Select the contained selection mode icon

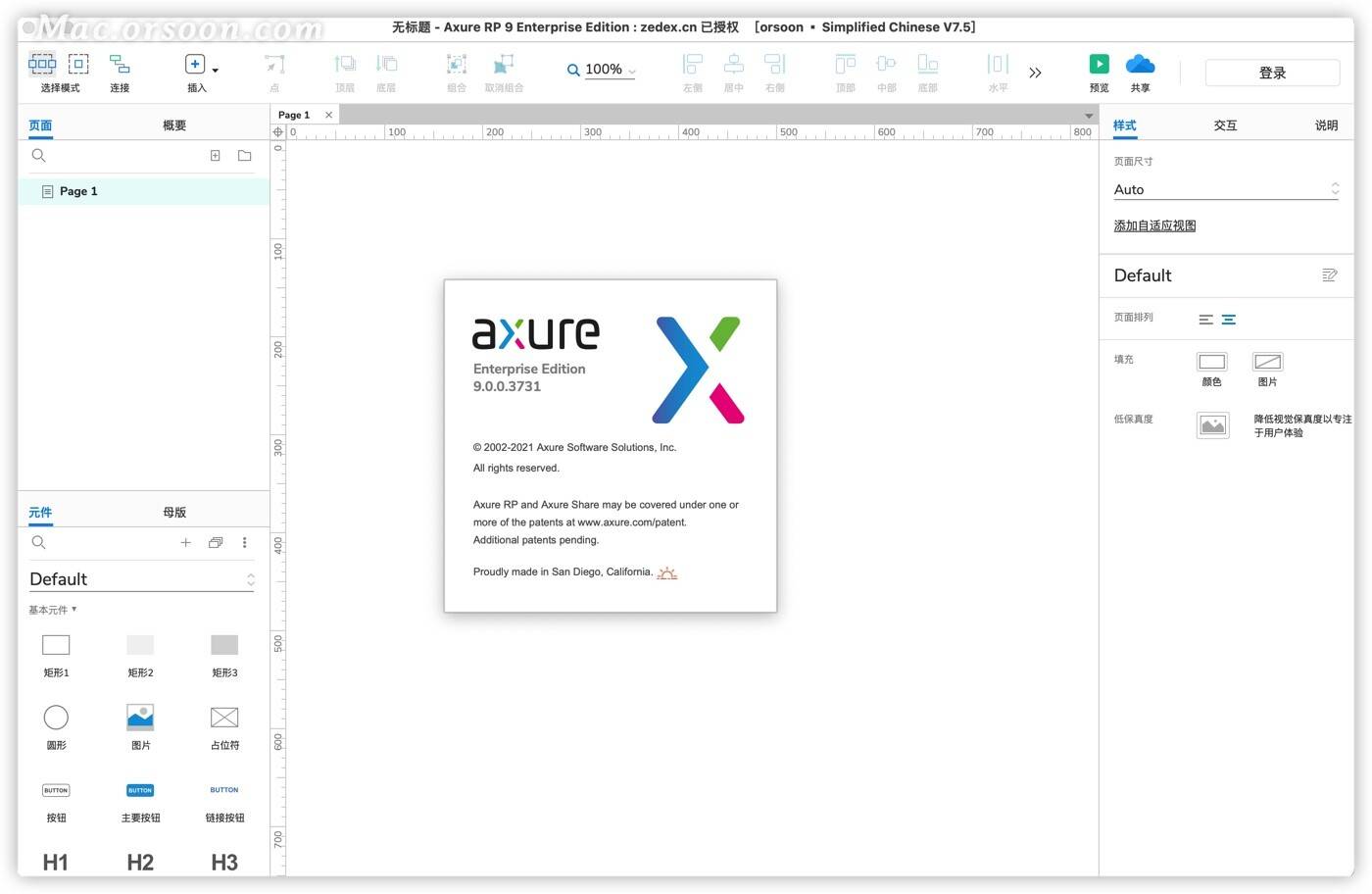click(x=78, y=65)
